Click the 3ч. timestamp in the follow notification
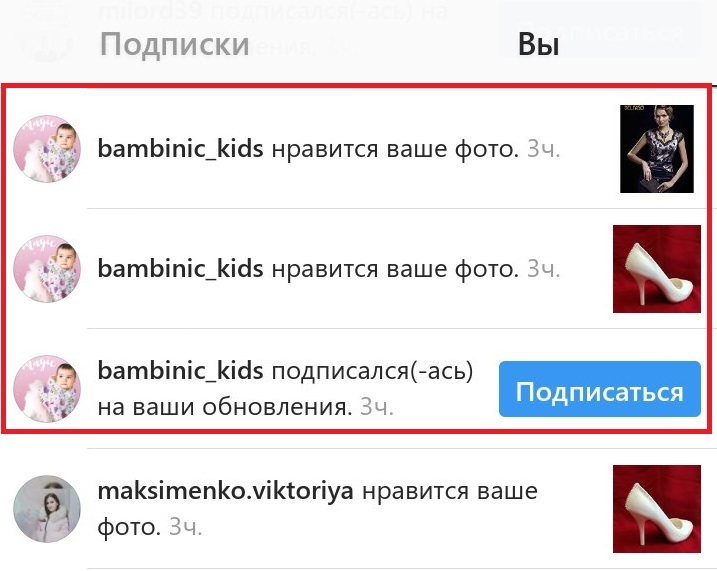This screenshot has height=571, width=717. pyautogui.click(x=376, y=406)
